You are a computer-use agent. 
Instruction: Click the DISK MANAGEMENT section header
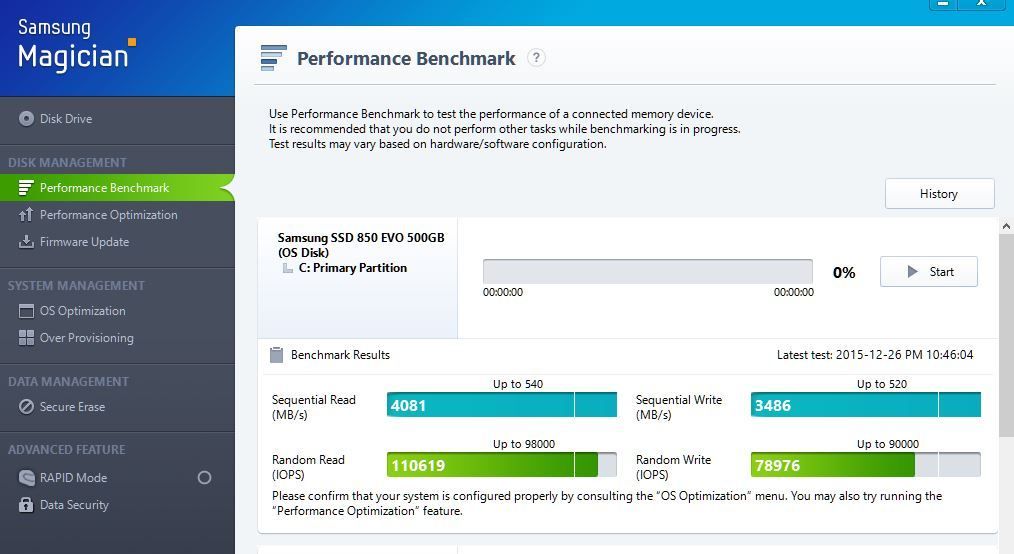click(67, 163)
